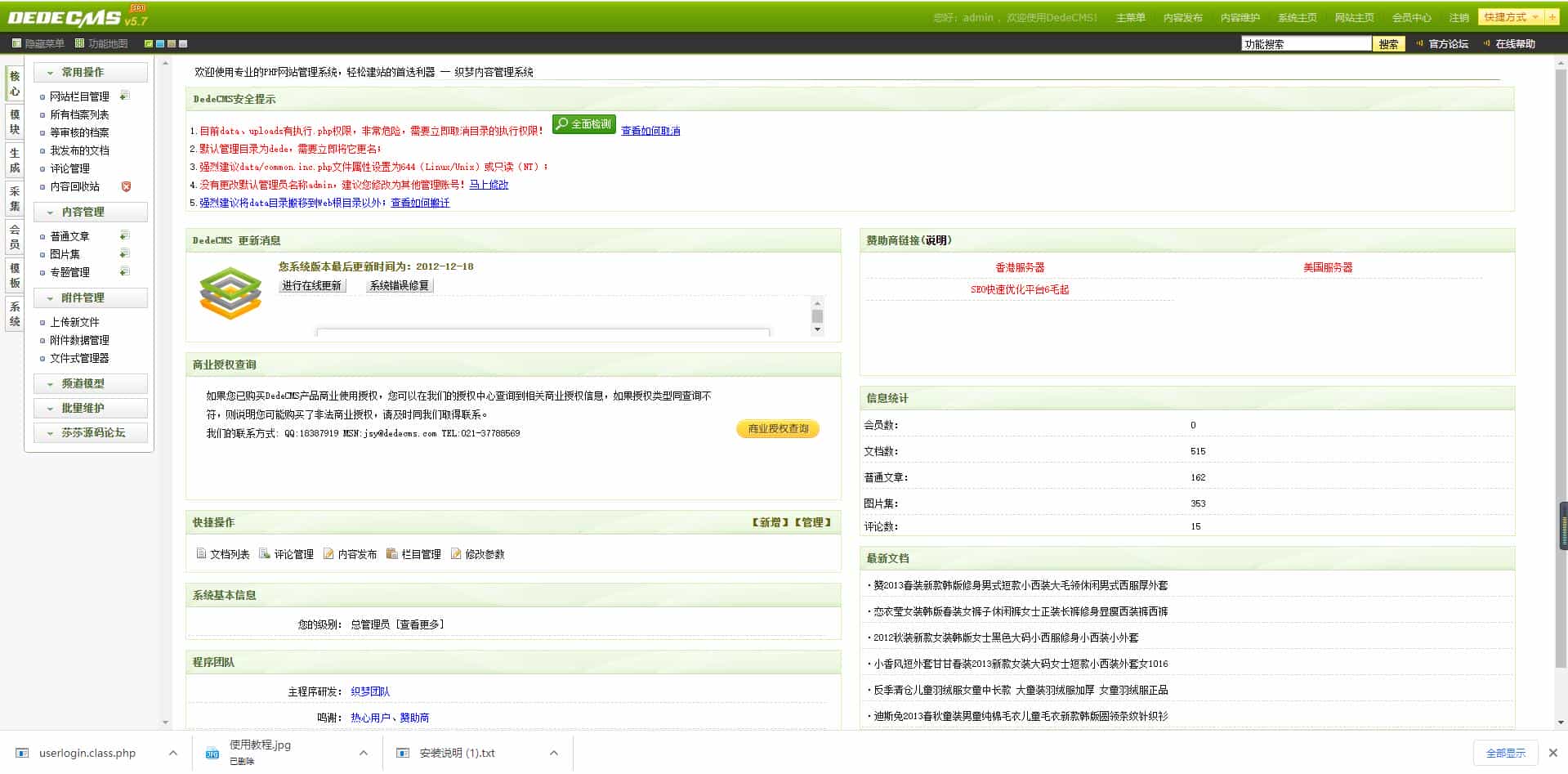Select the green skin color swatch
Image resolution: width=1568 pixels, height=774 pixels.
[149, 43]
